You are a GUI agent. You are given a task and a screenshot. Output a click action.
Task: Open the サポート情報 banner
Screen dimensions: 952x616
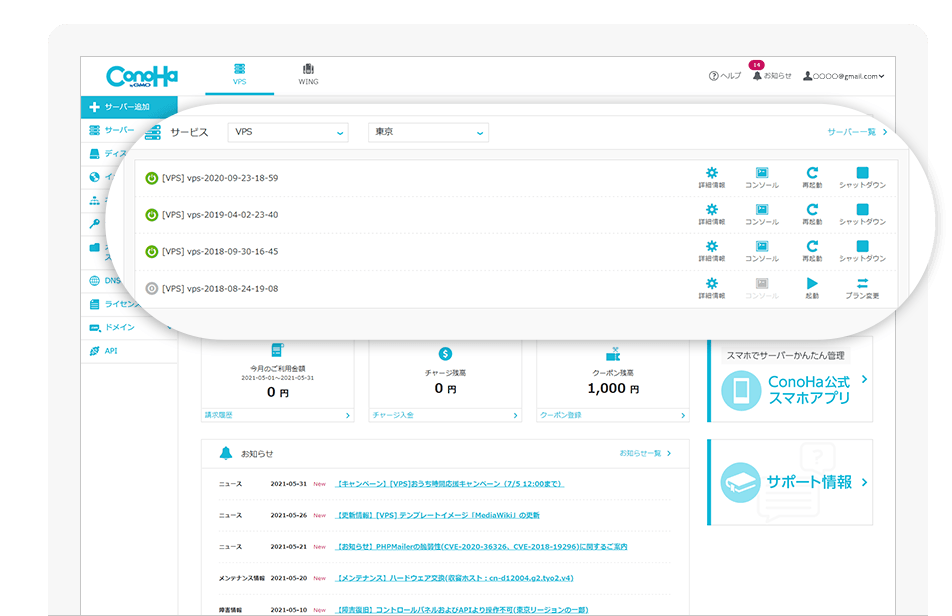[790, 482]
